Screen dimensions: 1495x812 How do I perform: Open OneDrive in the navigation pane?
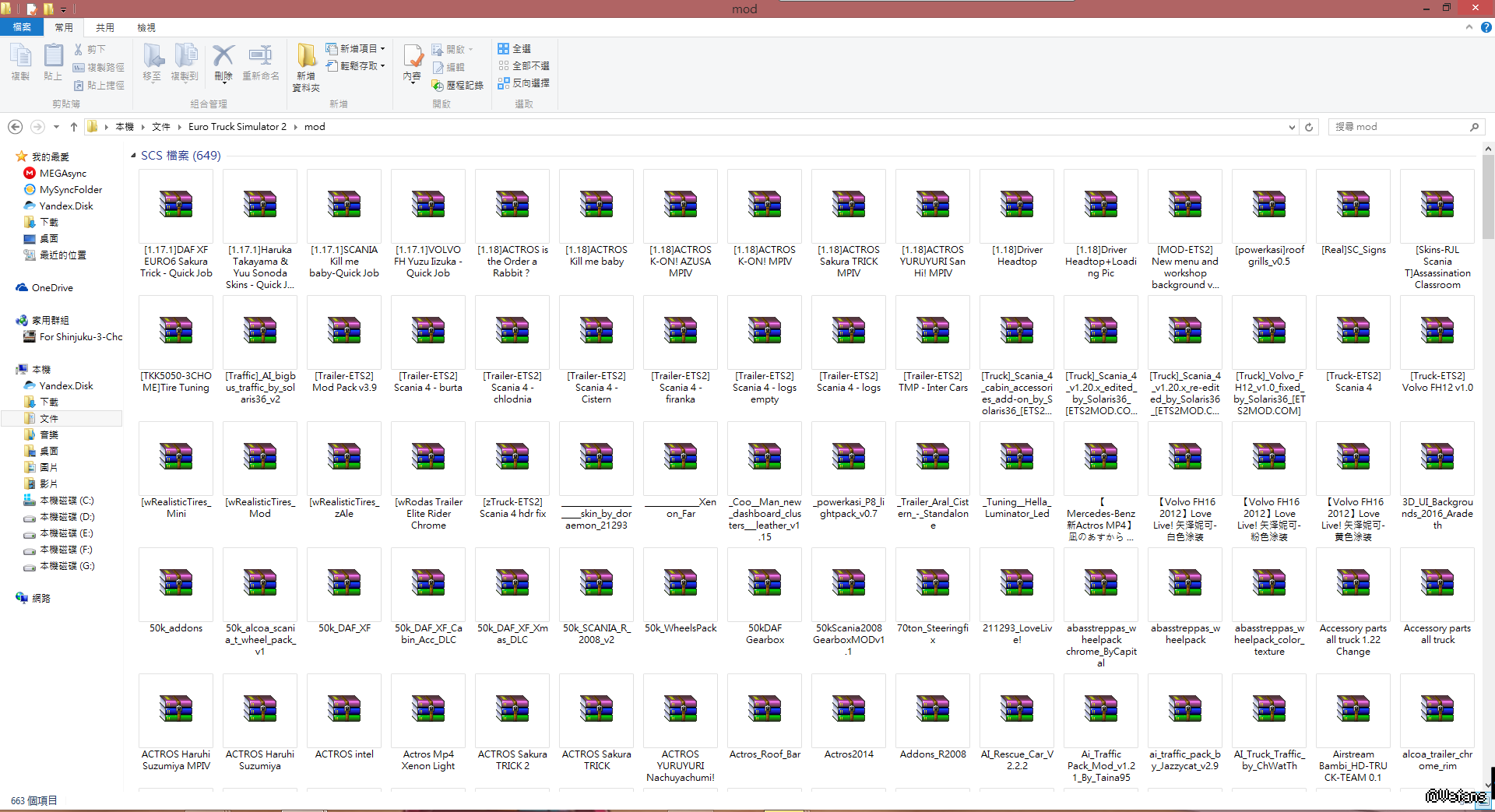52,288
